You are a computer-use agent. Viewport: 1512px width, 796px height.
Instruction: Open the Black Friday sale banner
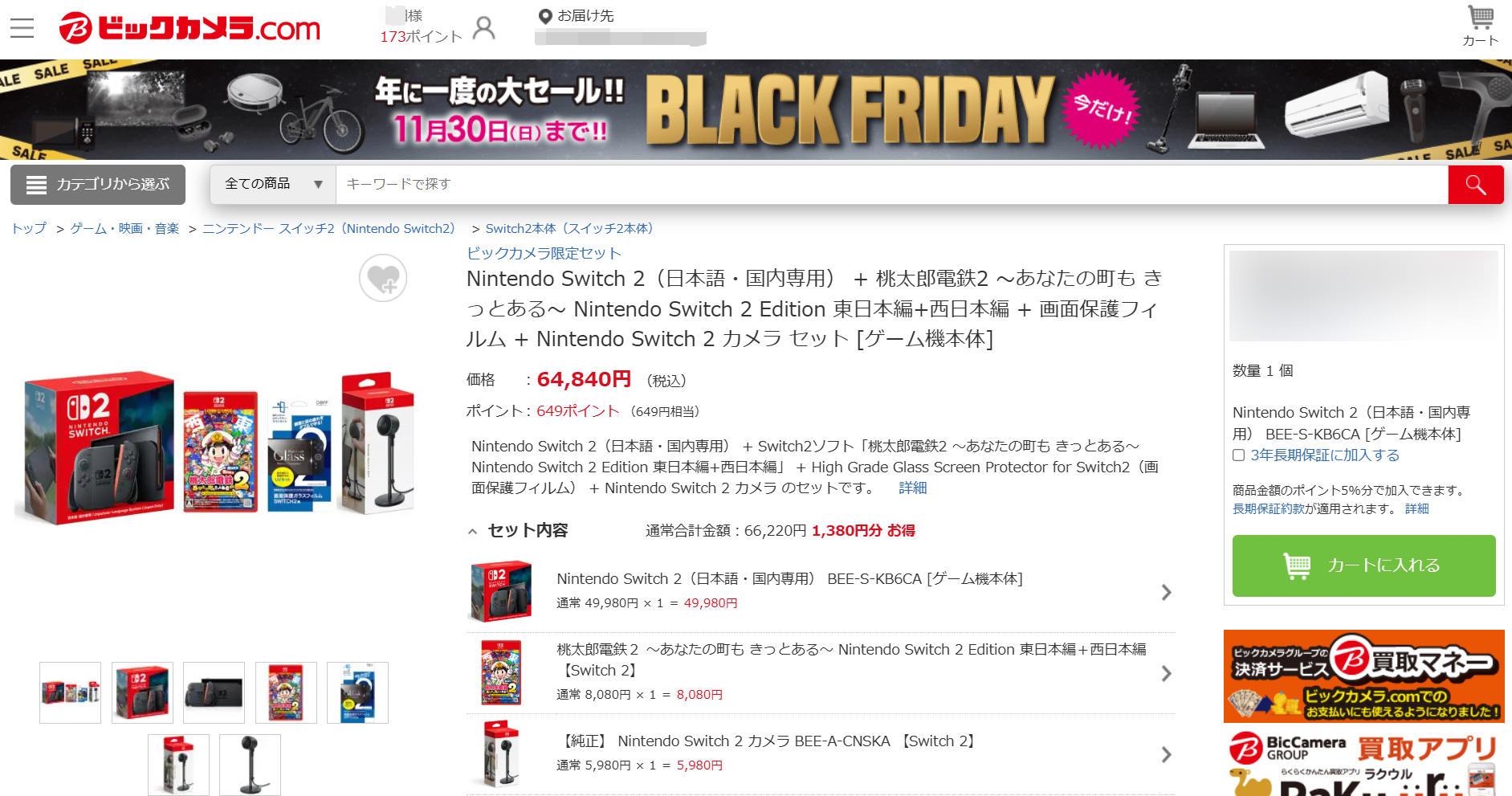(x=756, y=109)
